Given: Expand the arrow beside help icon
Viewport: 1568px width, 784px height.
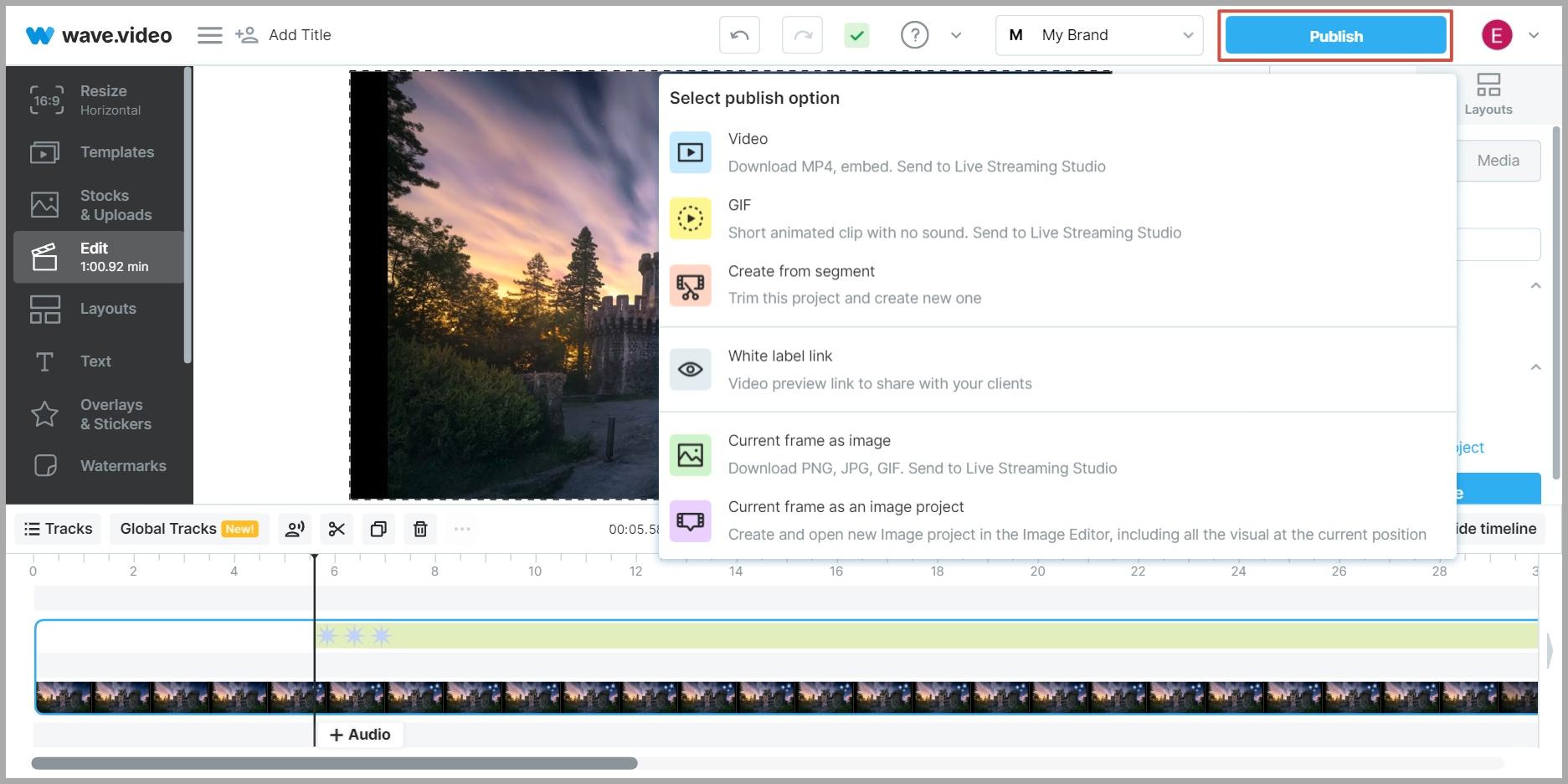Looking at the screenshot, I should (956, 35).
